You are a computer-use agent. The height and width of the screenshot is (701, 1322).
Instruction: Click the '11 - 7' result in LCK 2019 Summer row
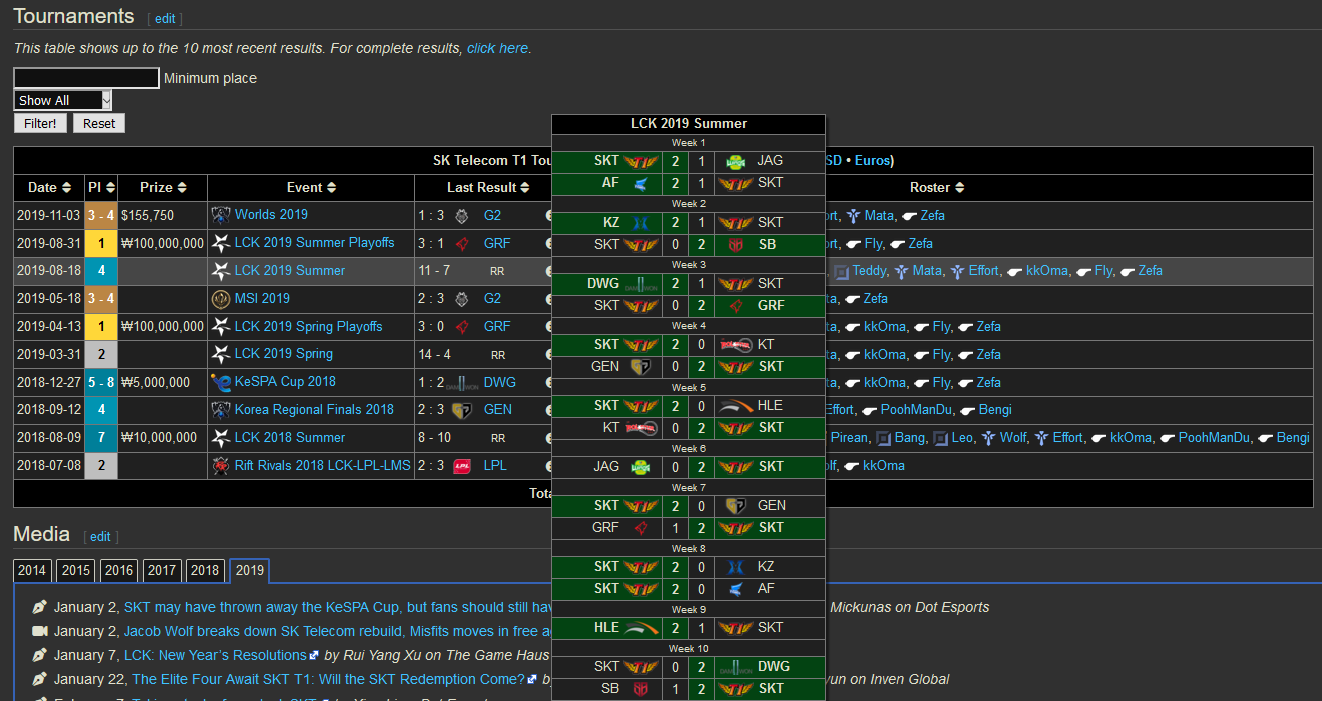434,271
